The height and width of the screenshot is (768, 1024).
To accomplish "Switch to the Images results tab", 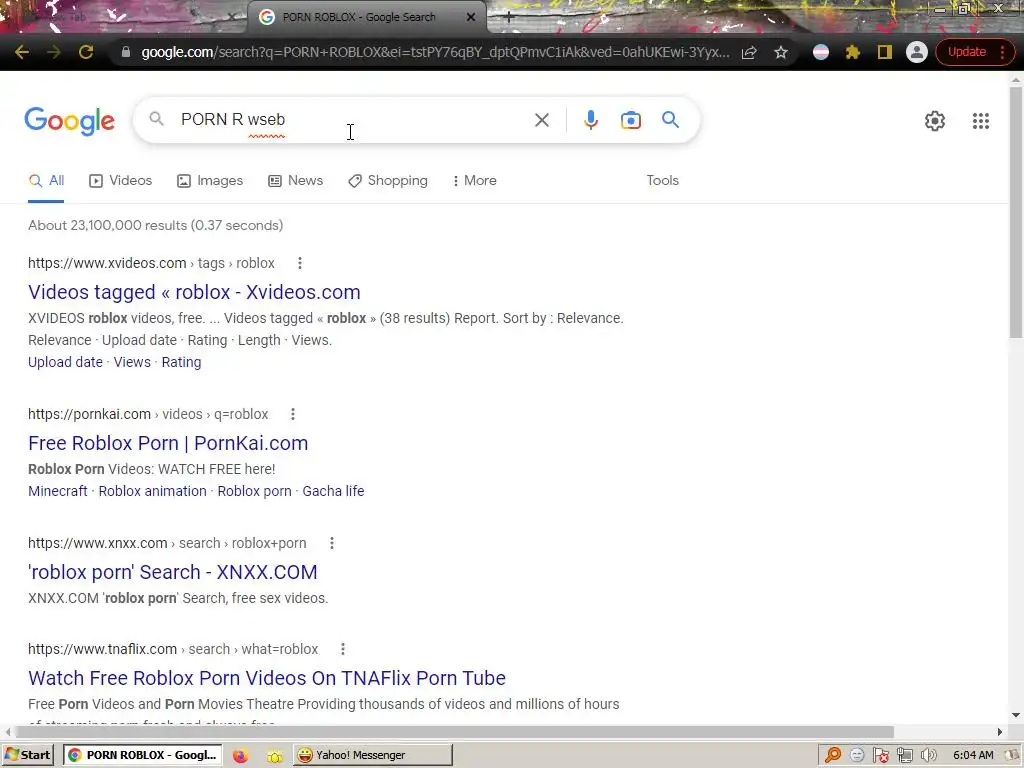I will (210, 181).
